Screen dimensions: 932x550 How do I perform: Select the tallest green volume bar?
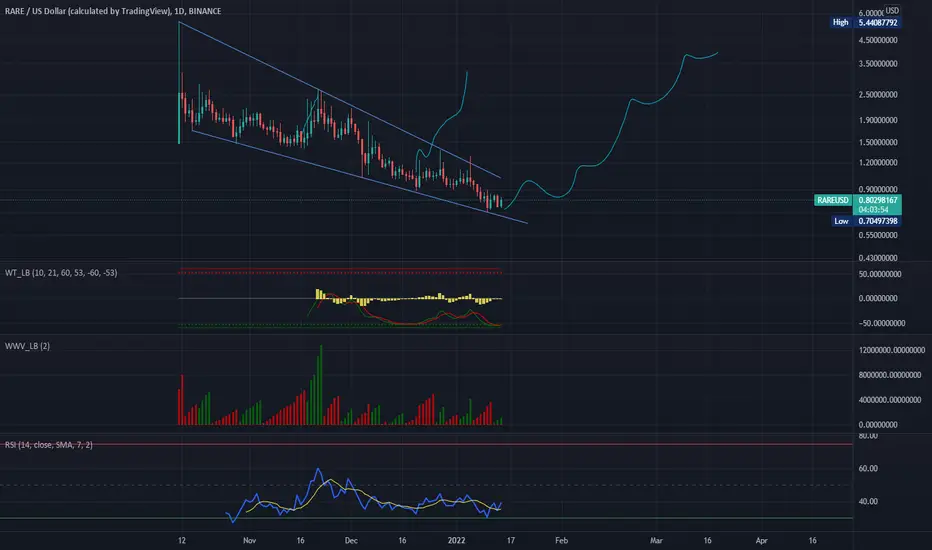(321, 385)
